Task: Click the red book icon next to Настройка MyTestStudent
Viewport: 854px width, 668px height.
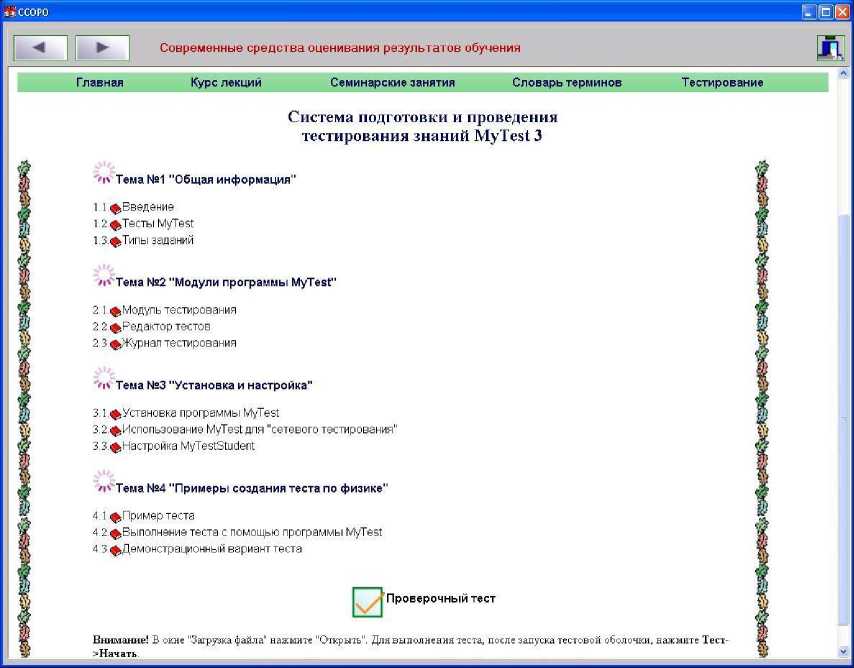Action: coord(115,448)
